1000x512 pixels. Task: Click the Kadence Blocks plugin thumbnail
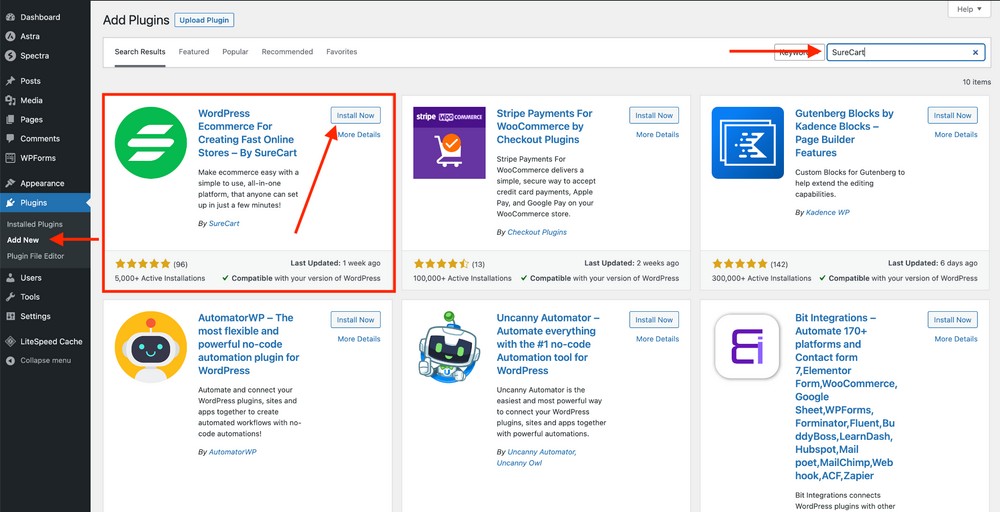[747, 143]
